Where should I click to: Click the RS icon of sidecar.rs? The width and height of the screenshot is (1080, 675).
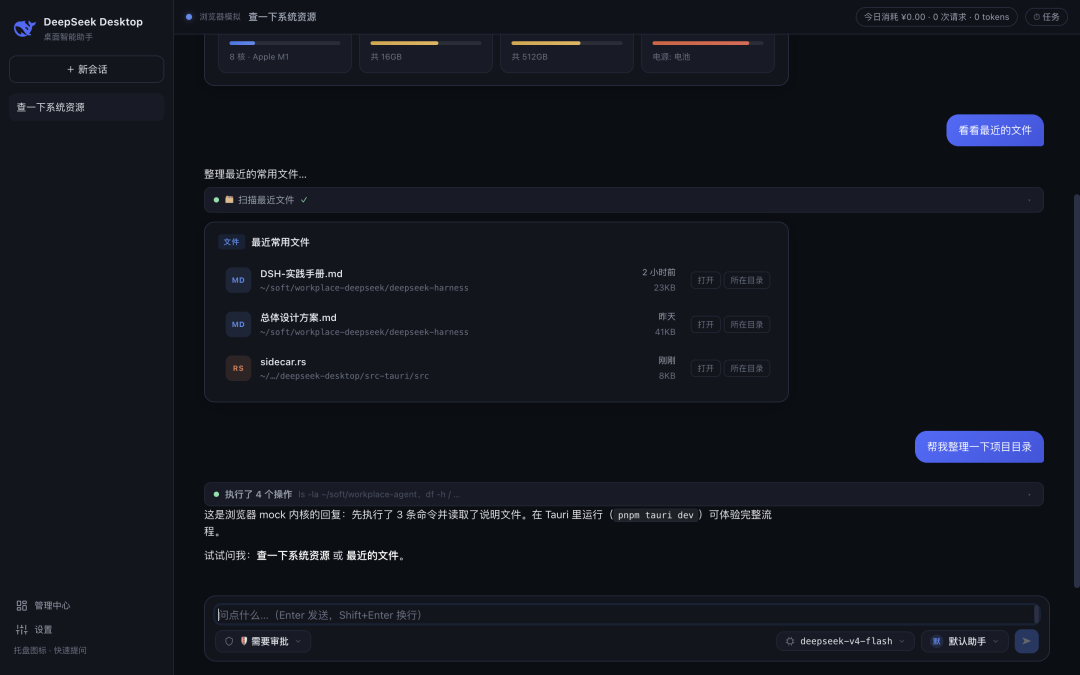click(x=238, y=368)
